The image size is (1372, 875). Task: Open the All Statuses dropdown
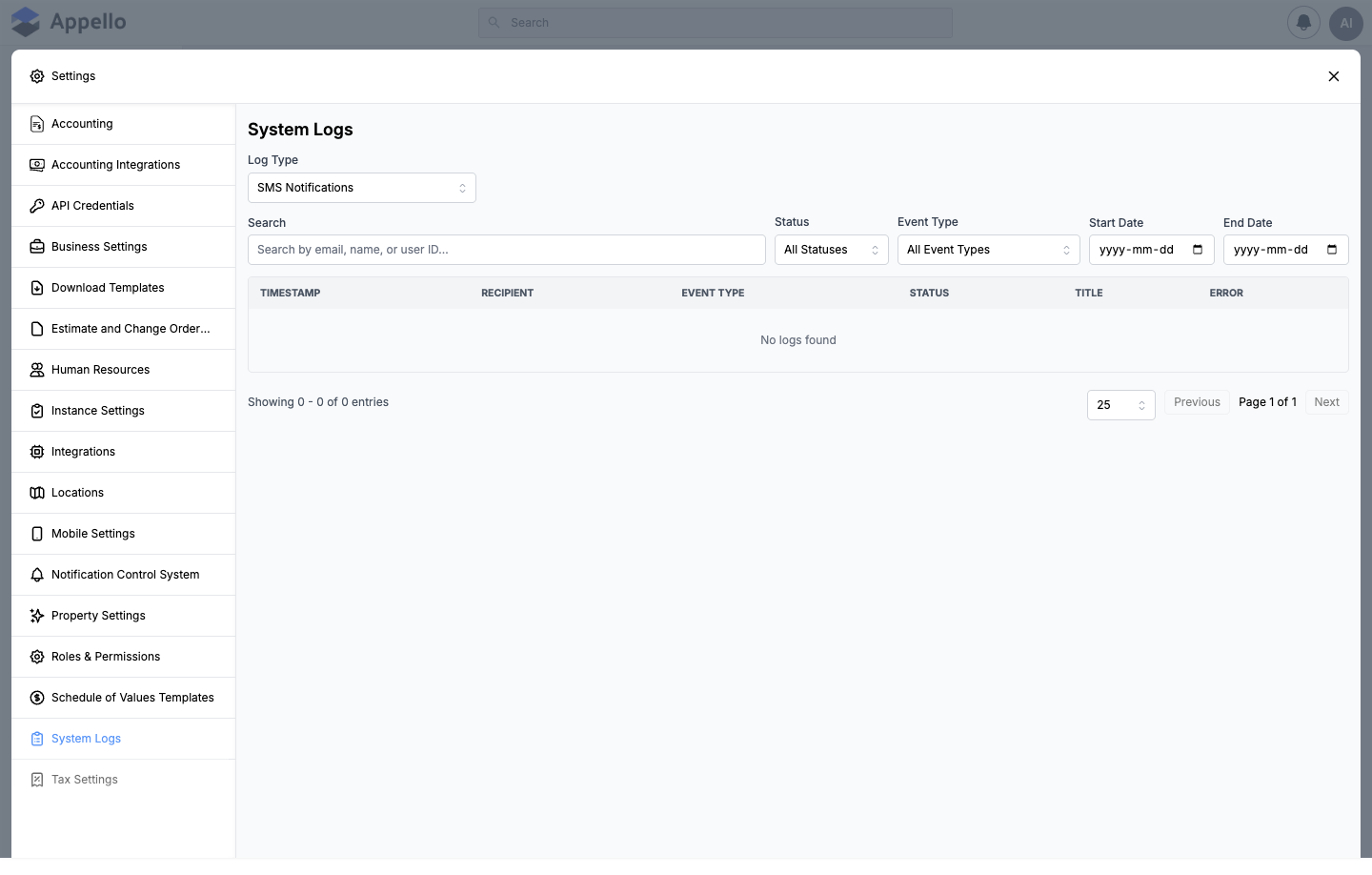point(832,250)
